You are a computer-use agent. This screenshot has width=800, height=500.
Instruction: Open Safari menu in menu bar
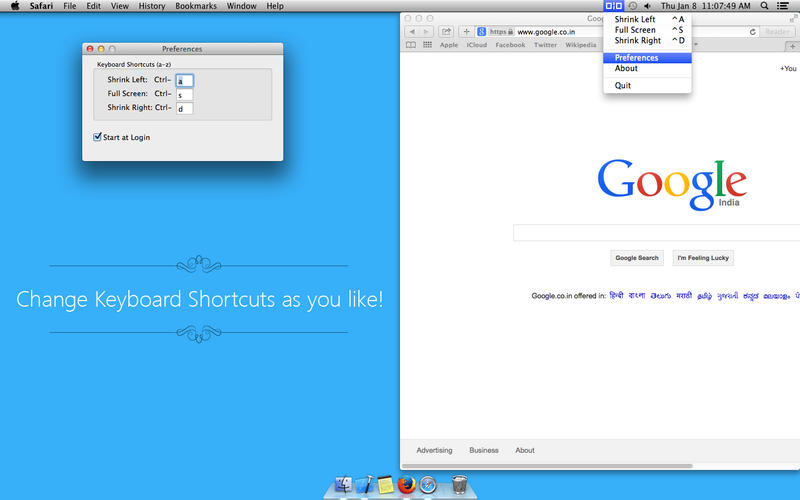41,6
